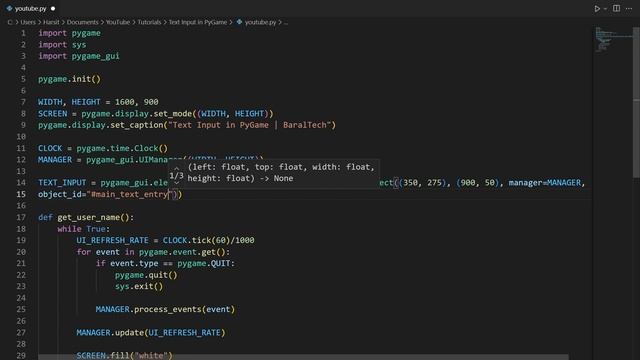Click 'UI_REFRESH_RATE = CLOCK.tick(60)/1000' line
640x360 pixels.
[165, 240]
